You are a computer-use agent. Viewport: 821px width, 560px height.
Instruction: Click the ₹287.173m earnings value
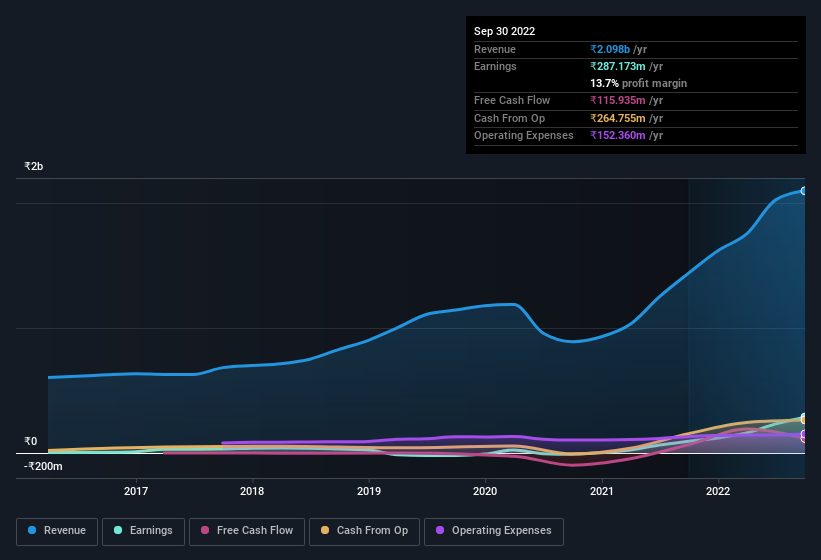(618, 66)
